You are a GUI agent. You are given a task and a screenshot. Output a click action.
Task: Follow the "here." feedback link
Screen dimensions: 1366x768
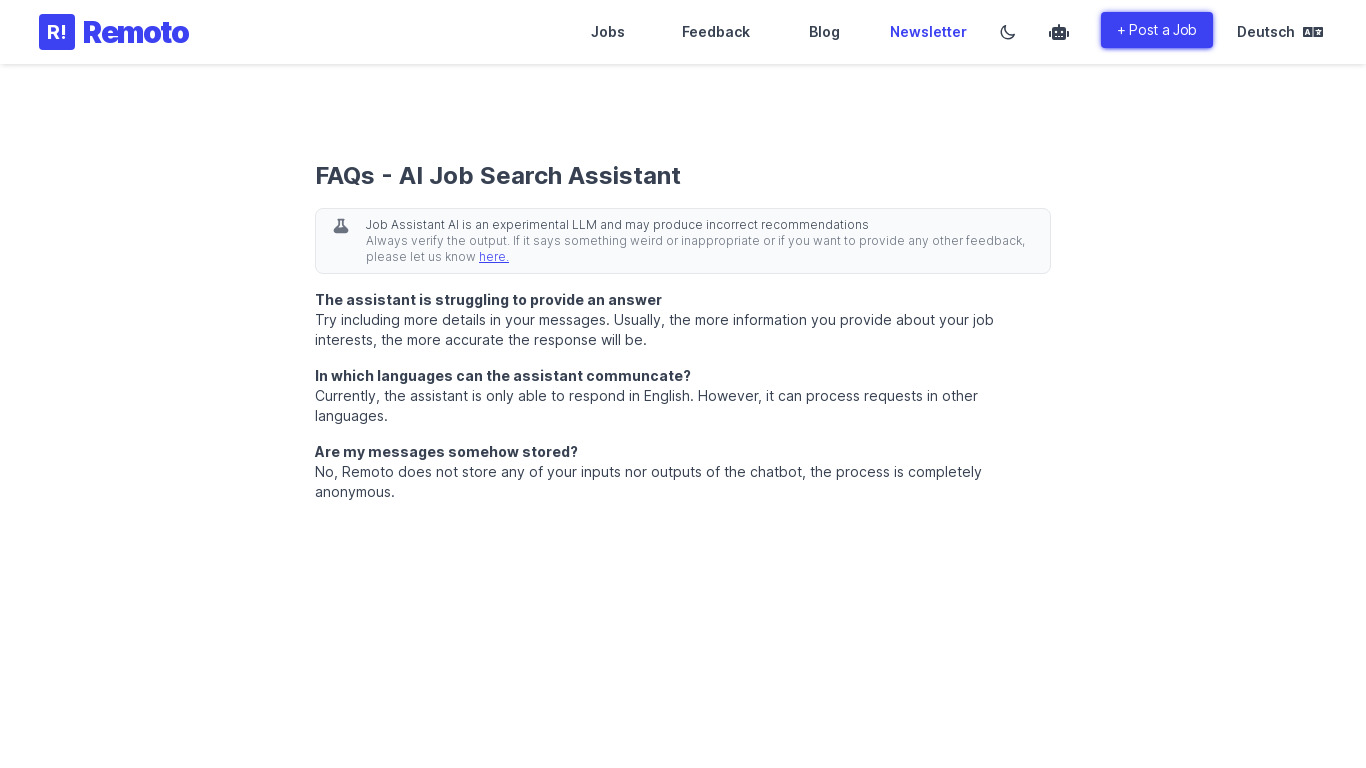pyautogui.click(x=493, y=257)
